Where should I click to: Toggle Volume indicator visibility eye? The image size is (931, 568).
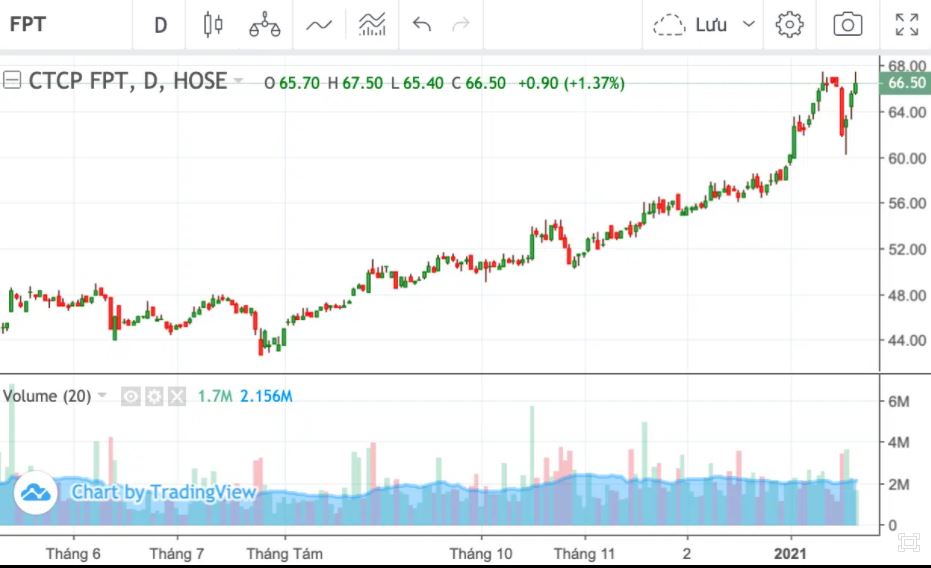tap(131, 397)
